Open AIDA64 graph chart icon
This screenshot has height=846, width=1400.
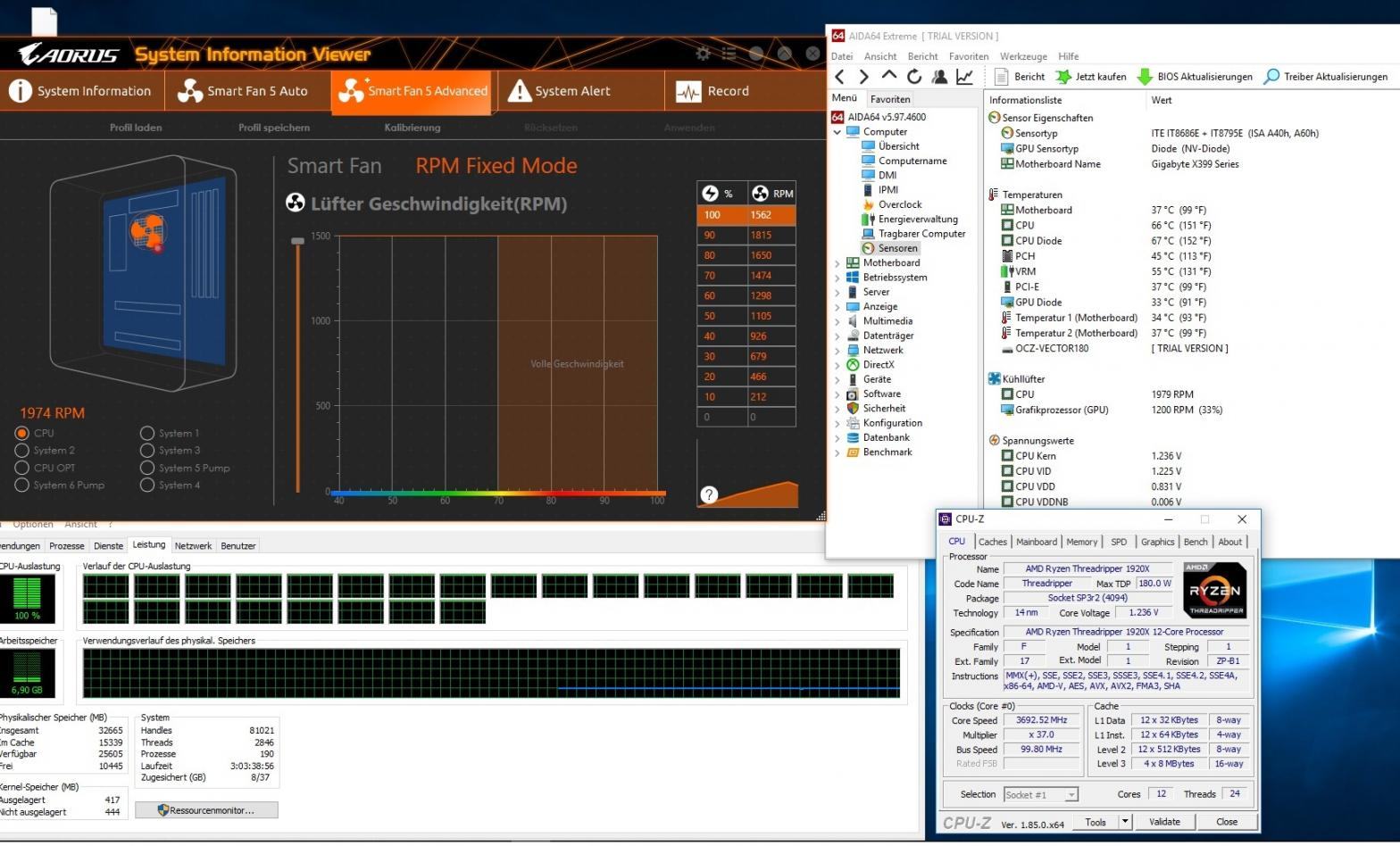(964, 77)
